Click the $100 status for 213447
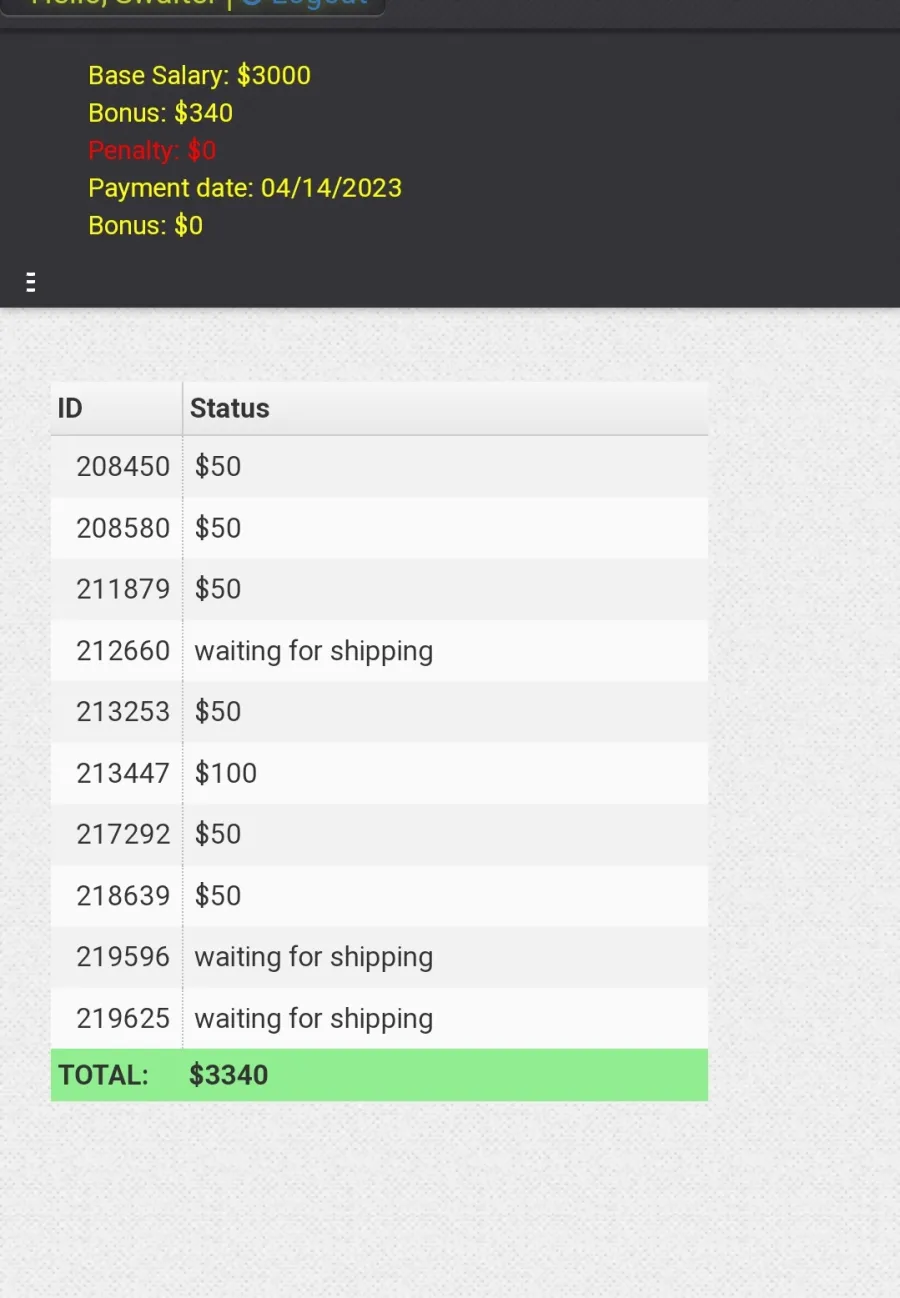The width and height of the screenshot is (900, 1298). click(226, 773)
